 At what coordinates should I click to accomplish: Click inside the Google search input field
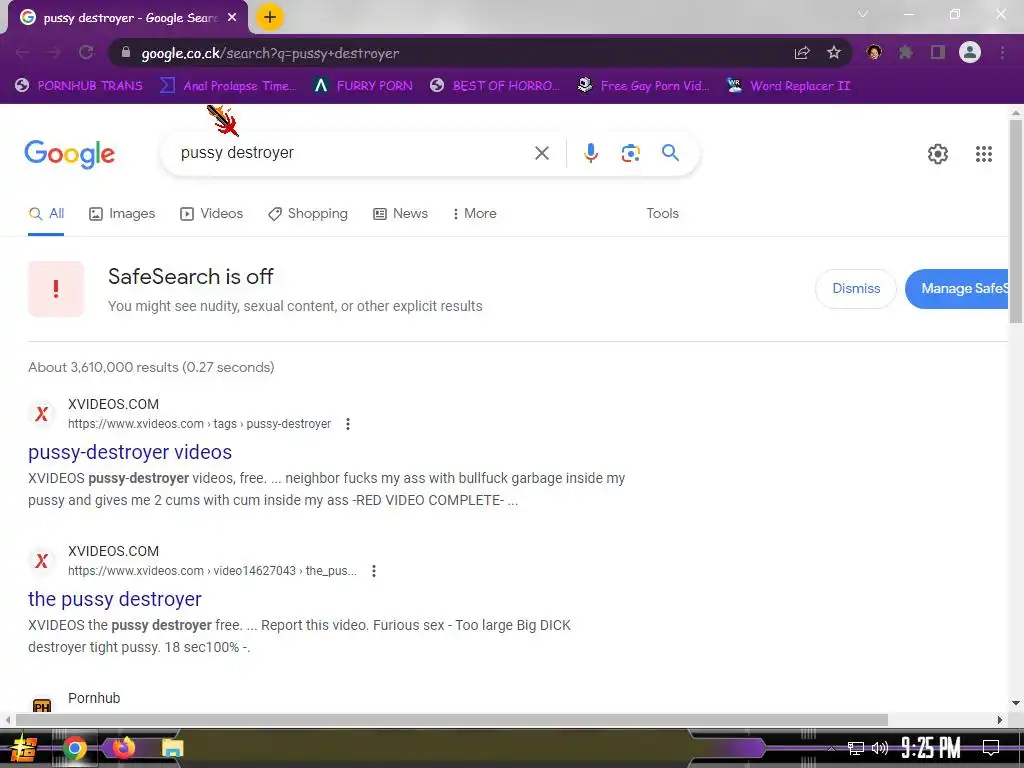(353, 153)
